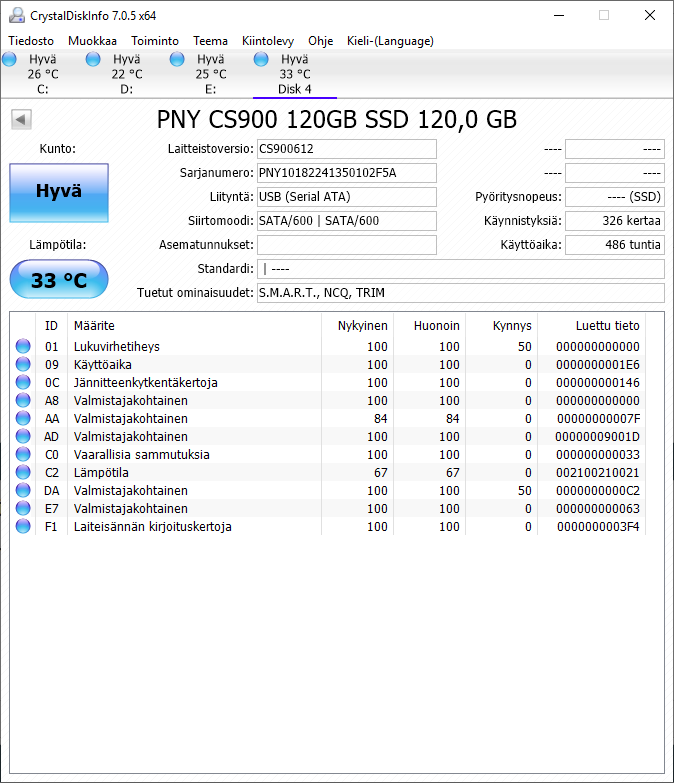Select the Laiteisännän kirjoituskertoja attribute name
Viewport: 674px width, 783px height.
click(153, 526)
